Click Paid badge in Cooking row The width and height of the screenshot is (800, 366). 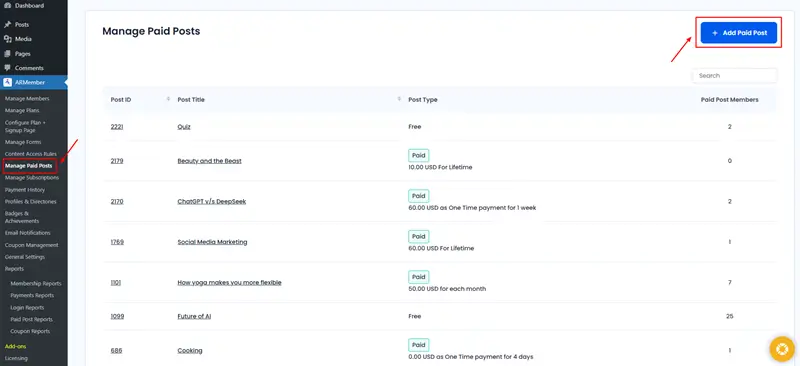point(418,345)
